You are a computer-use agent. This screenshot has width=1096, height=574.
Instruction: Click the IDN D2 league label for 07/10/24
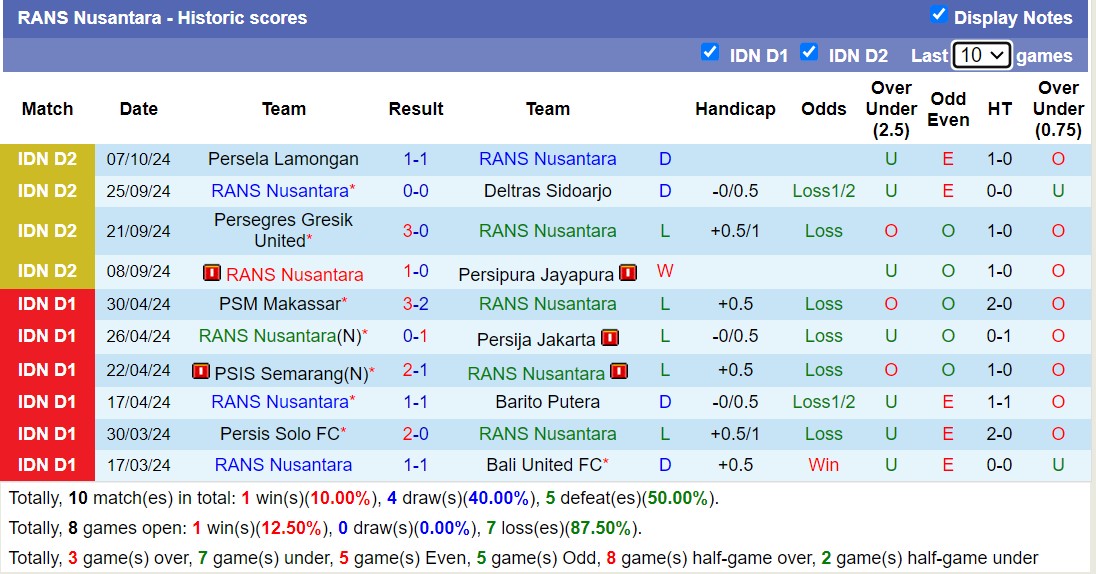[x=47, y=159]
